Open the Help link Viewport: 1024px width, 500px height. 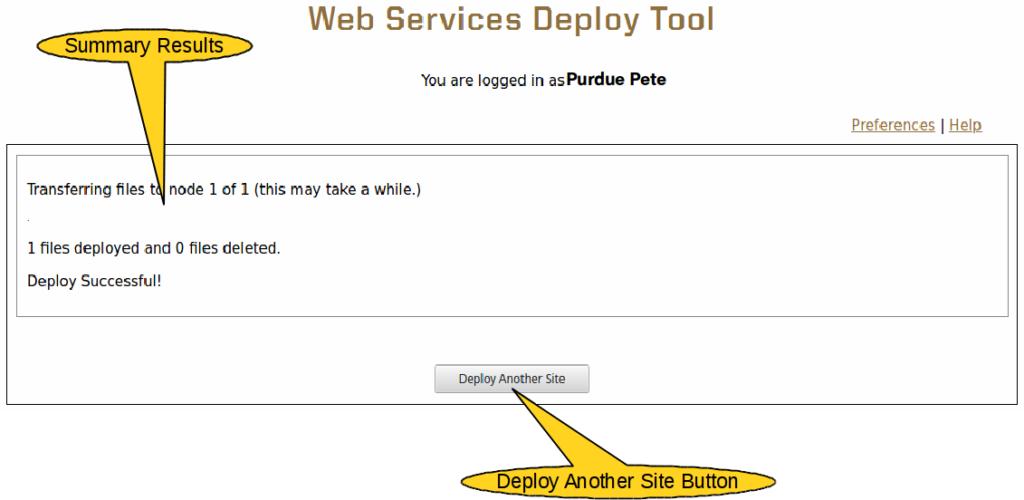965,125
